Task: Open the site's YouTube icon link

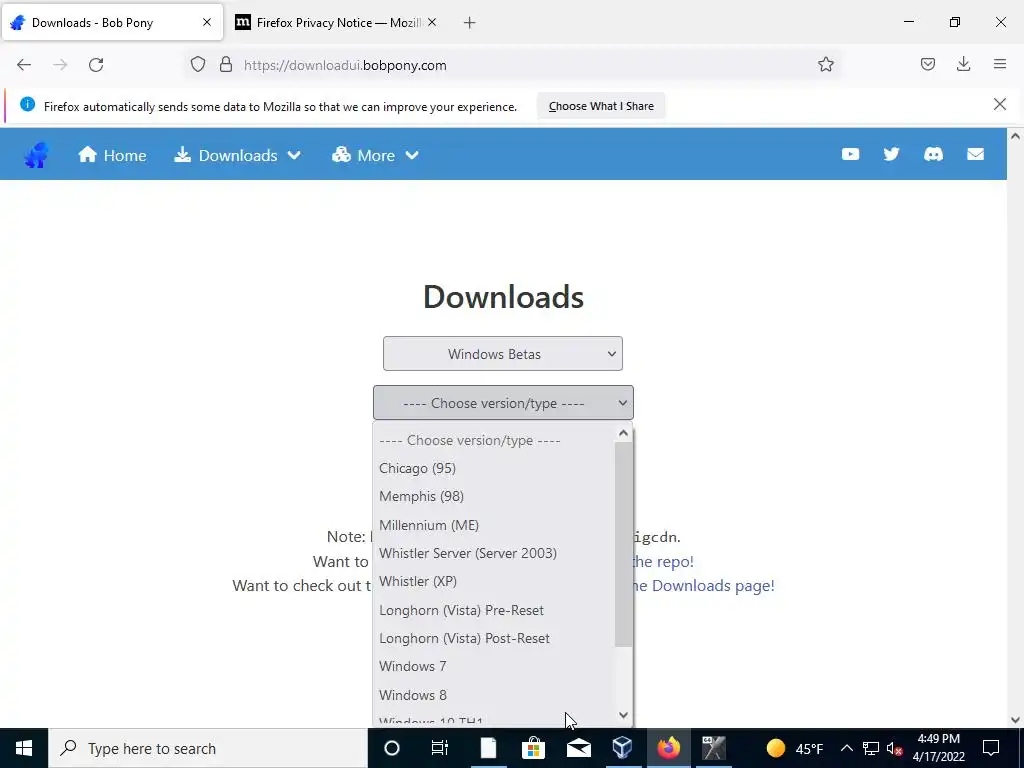Action: click(x=850, y=154)
